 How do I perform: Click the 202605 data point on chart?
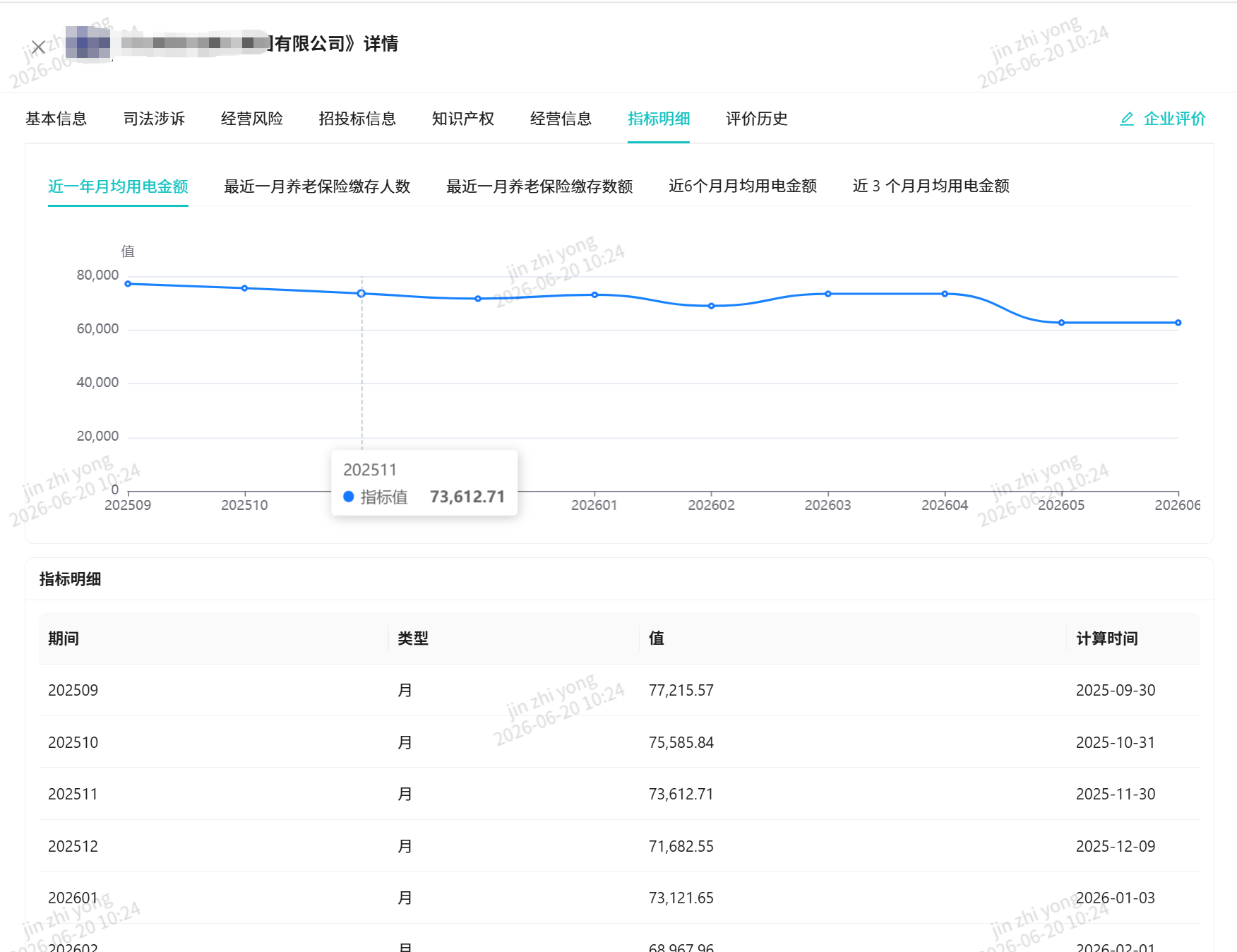1061,323
